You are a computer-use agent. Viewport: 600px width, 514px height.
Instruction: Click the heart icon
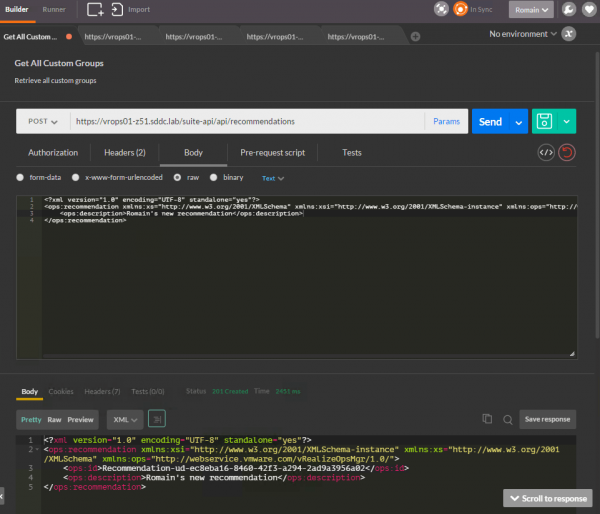point(589,9)
